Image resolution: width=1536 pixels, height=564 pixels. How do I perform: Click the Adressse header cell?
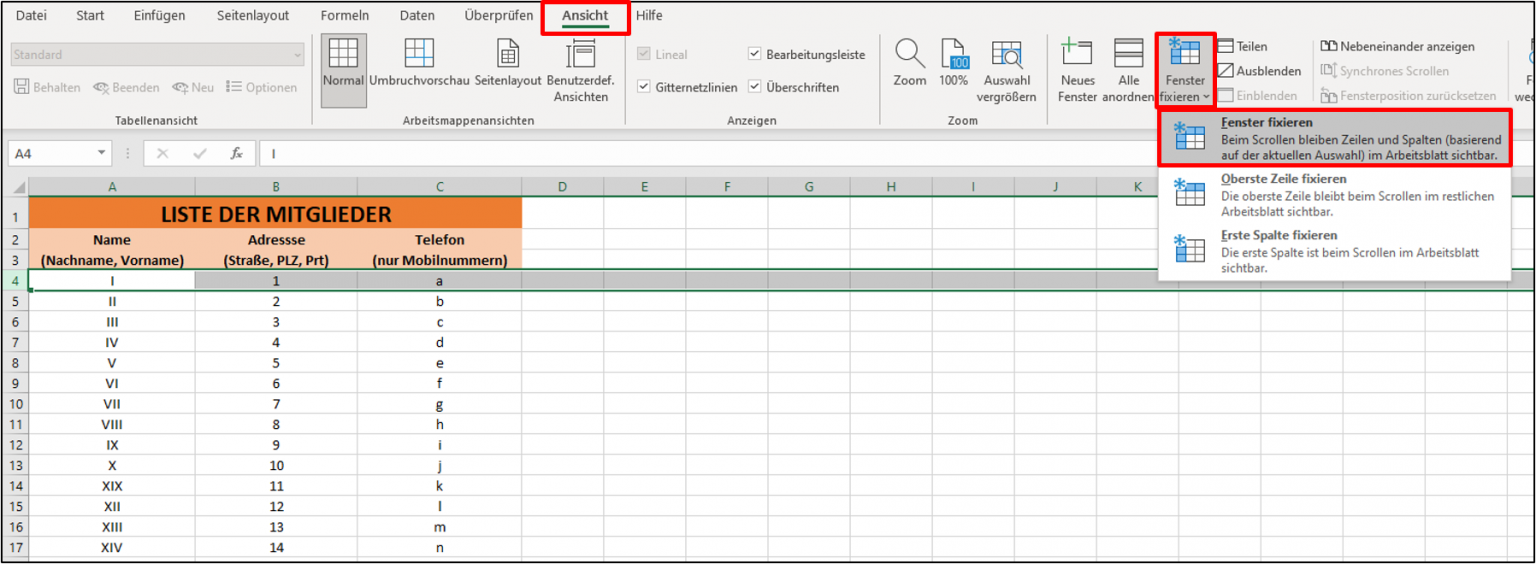276,240
